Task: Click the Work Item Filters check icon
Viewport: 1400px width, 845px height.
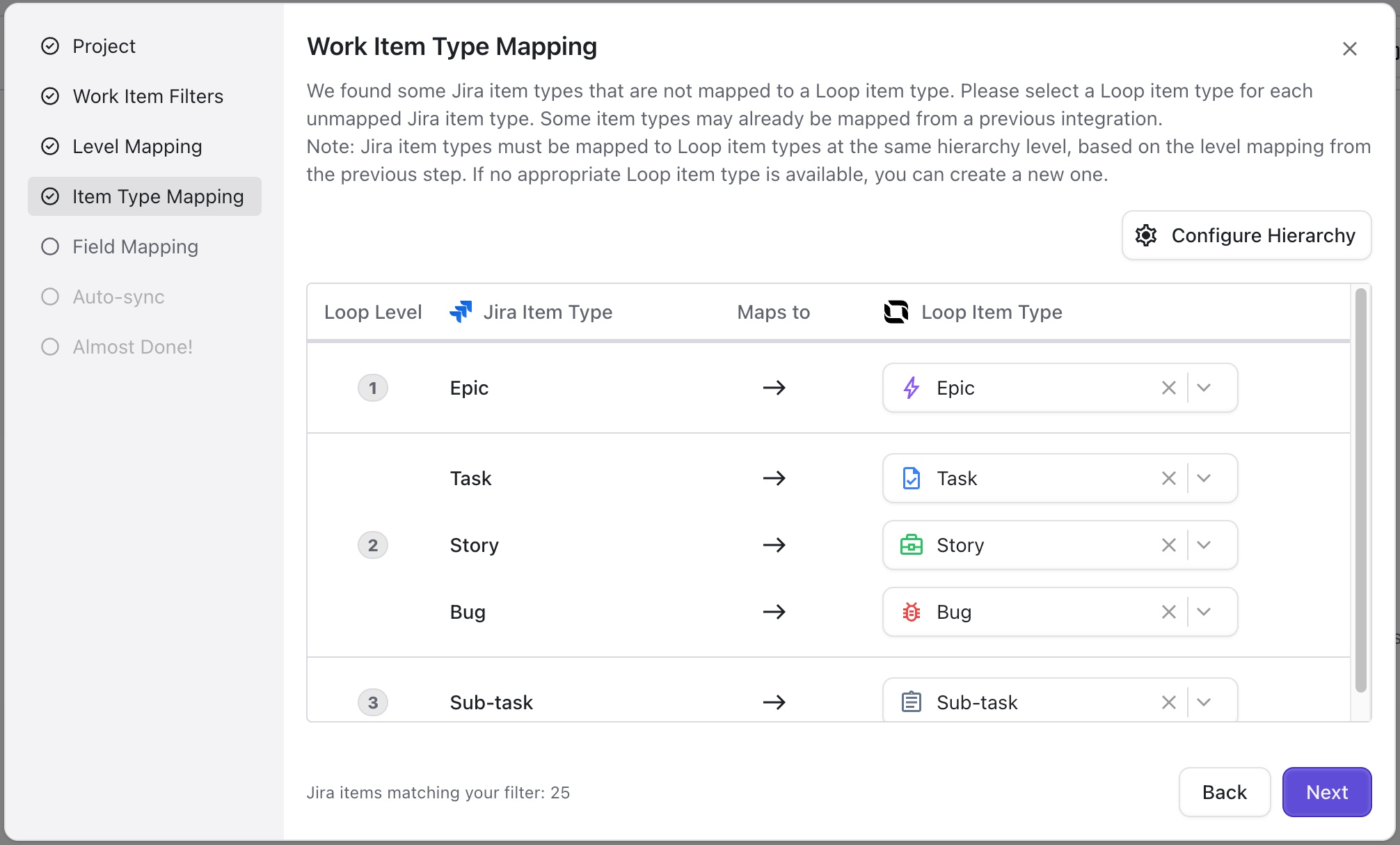Action: click(x=50, y=96)
